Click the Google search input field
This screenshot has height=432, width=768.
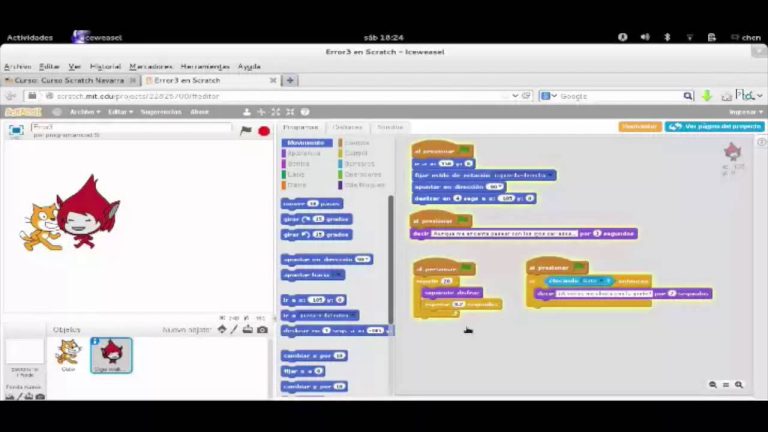621,96
